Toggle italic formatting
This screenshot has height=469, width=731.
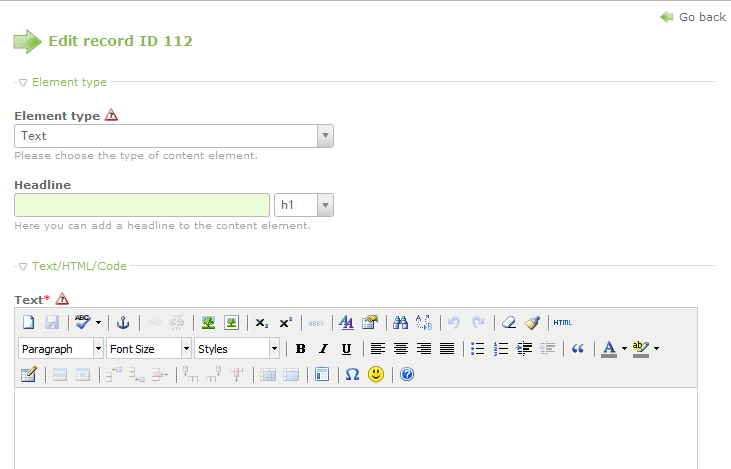[323, 349]
